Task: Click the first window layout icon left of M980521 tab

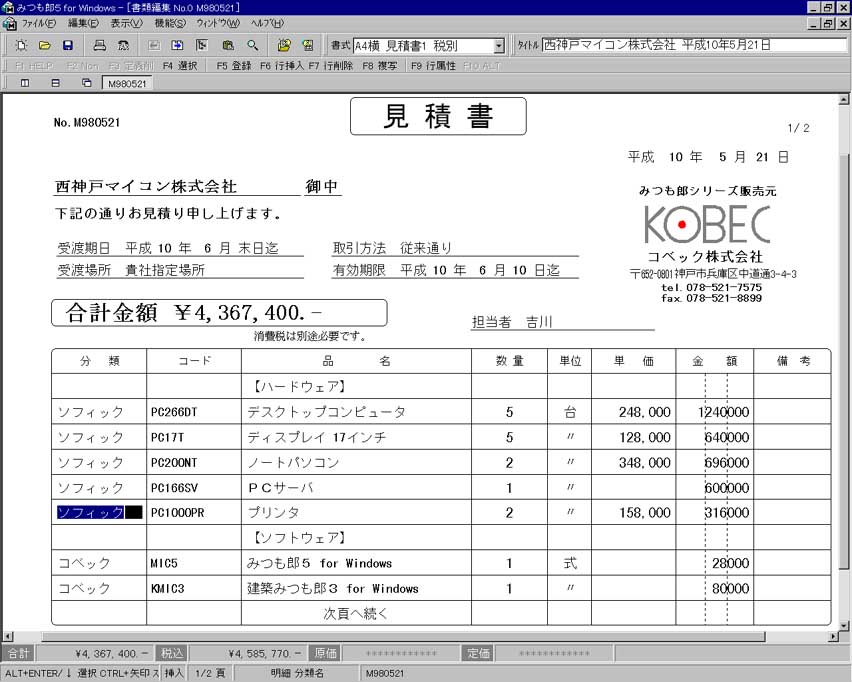Action: click(x=24, y=84)
